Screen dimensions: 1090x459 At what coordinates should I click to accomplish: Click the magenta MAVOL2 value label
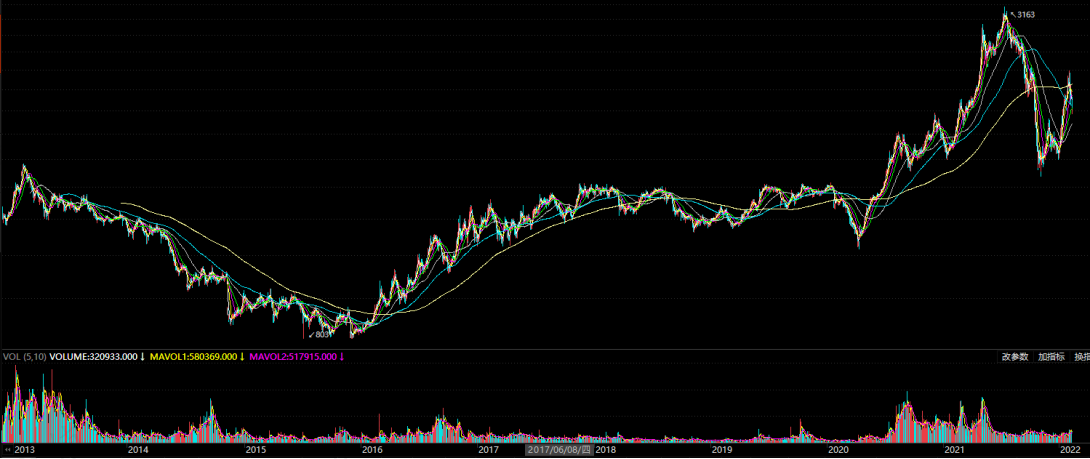[x=293, y=357]
